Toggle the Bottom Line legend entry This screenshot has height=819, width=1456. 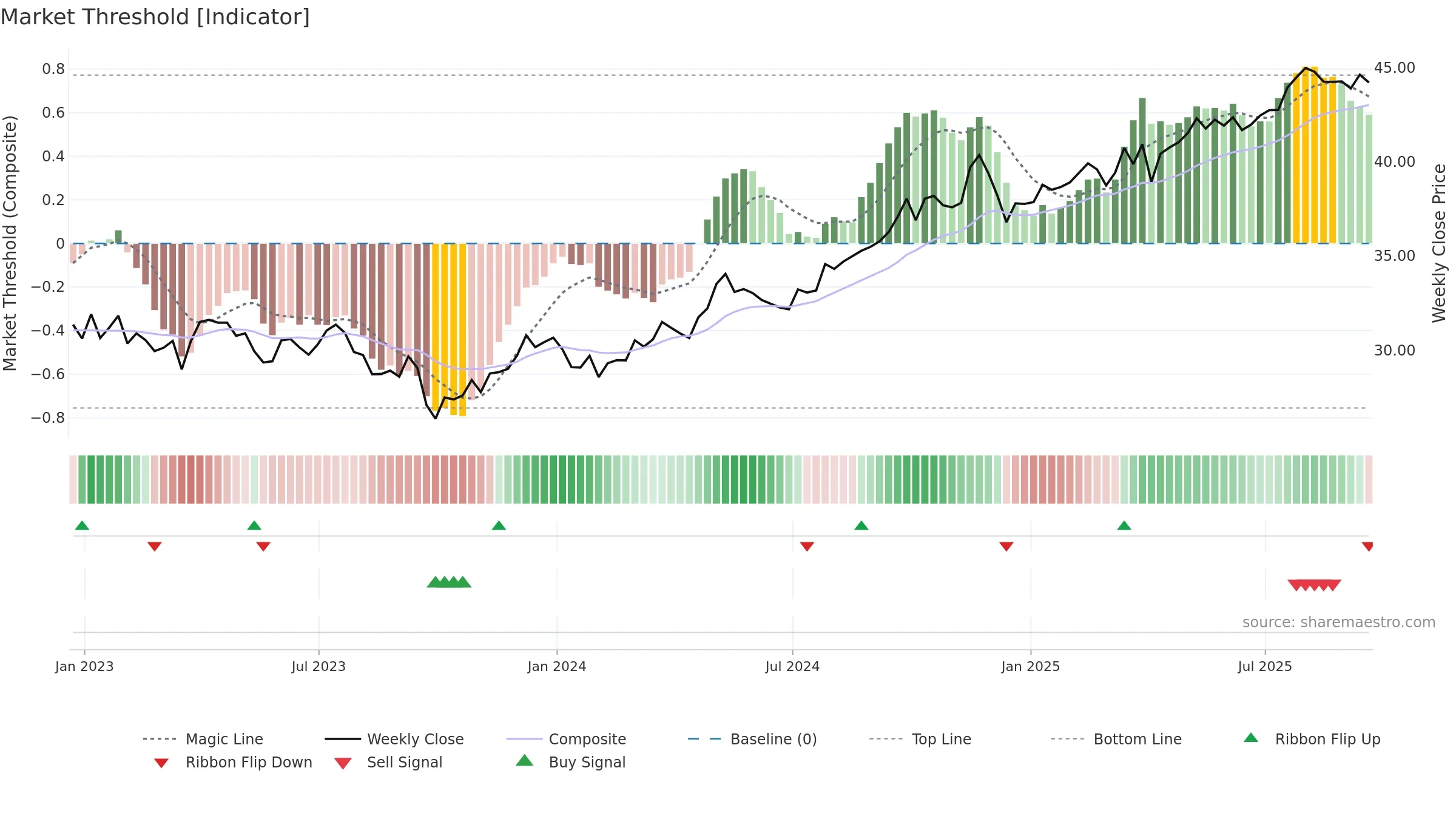1116,739
